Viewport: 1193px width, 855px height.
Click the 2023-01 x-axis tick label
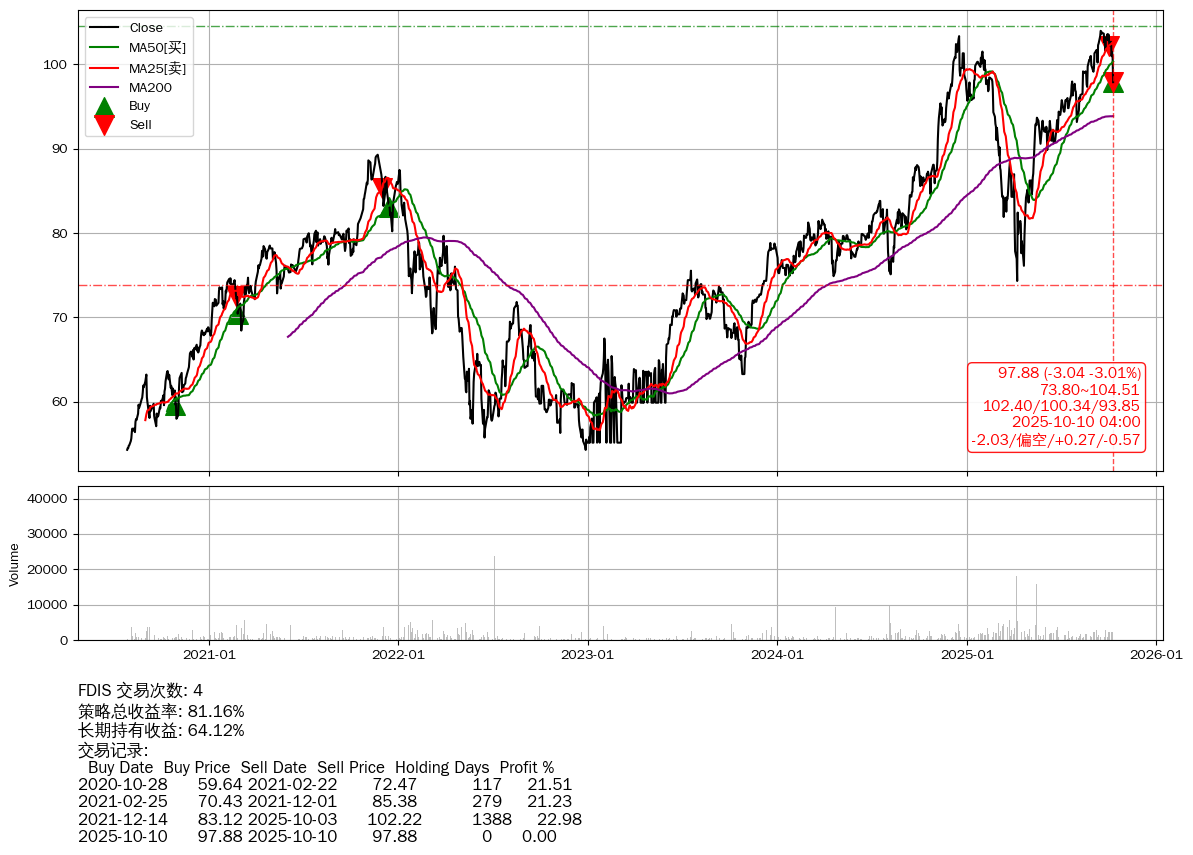coord(588,655)
